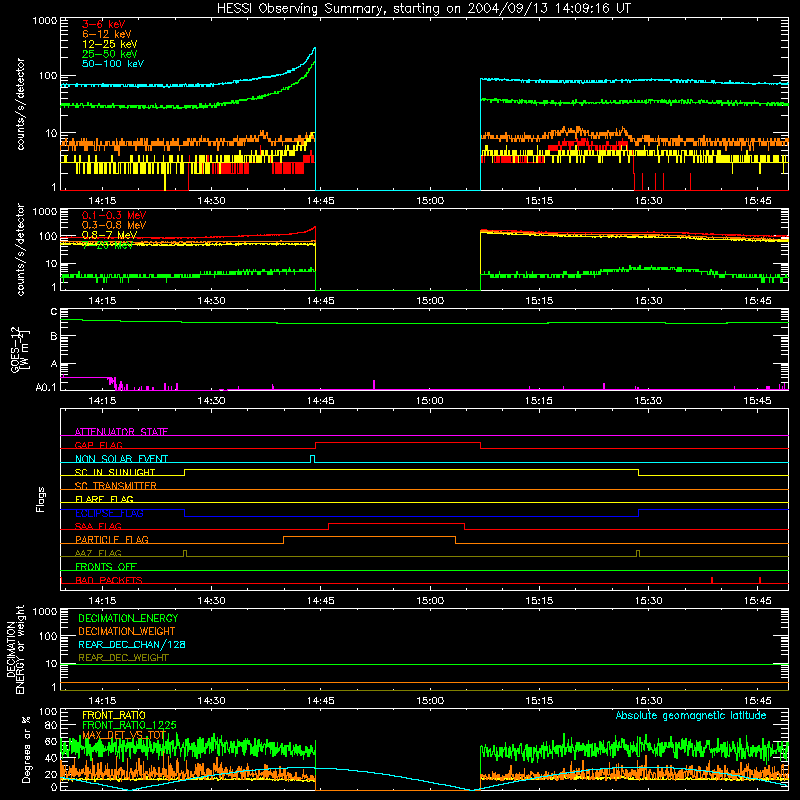The height and width of the screenshot is (800, 800).
Task: Click the 7-20 MeV legend label
Action: [107, 245]
